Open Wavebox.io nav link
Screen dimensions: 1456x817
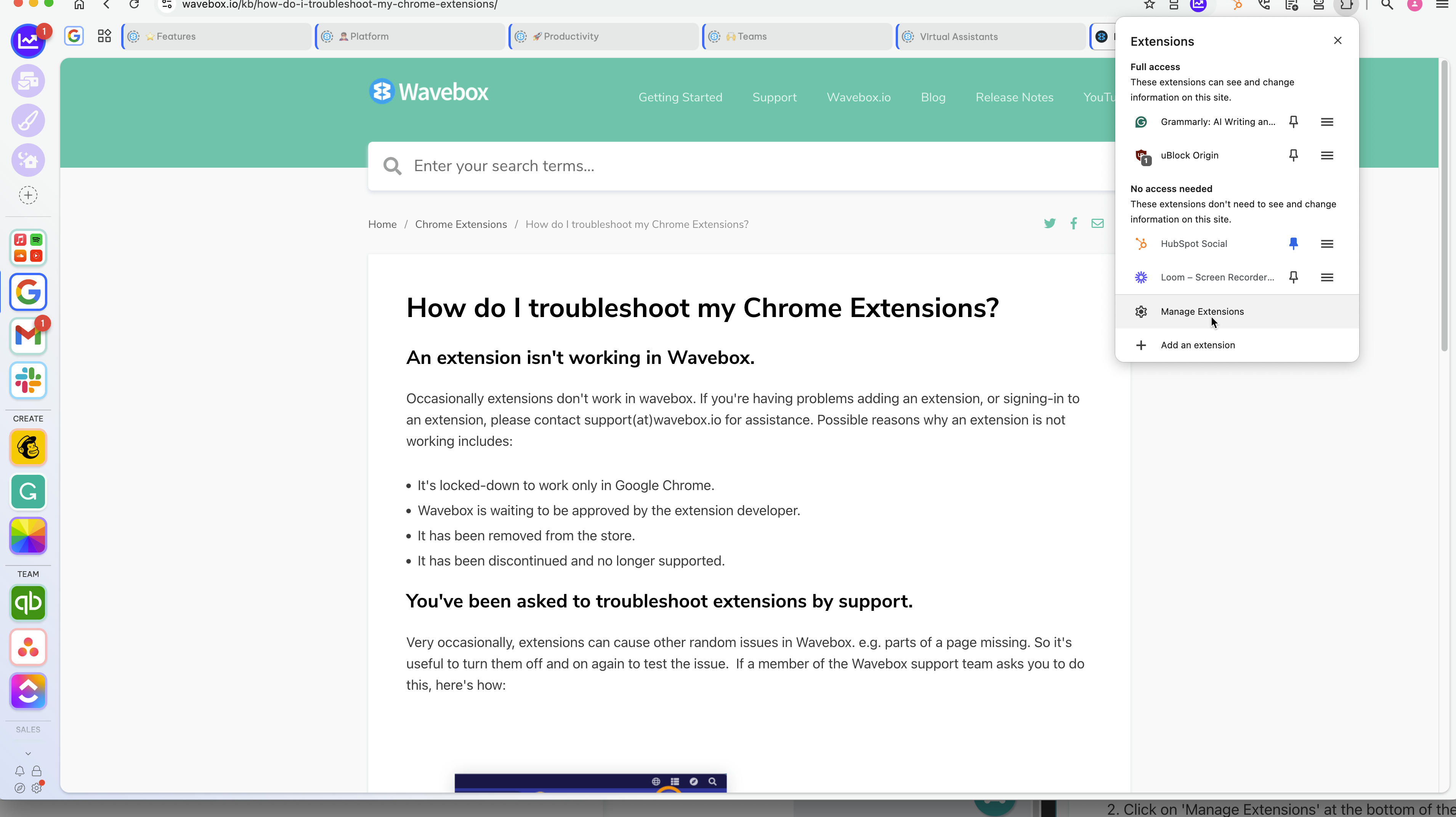click(x=859, y=97)
